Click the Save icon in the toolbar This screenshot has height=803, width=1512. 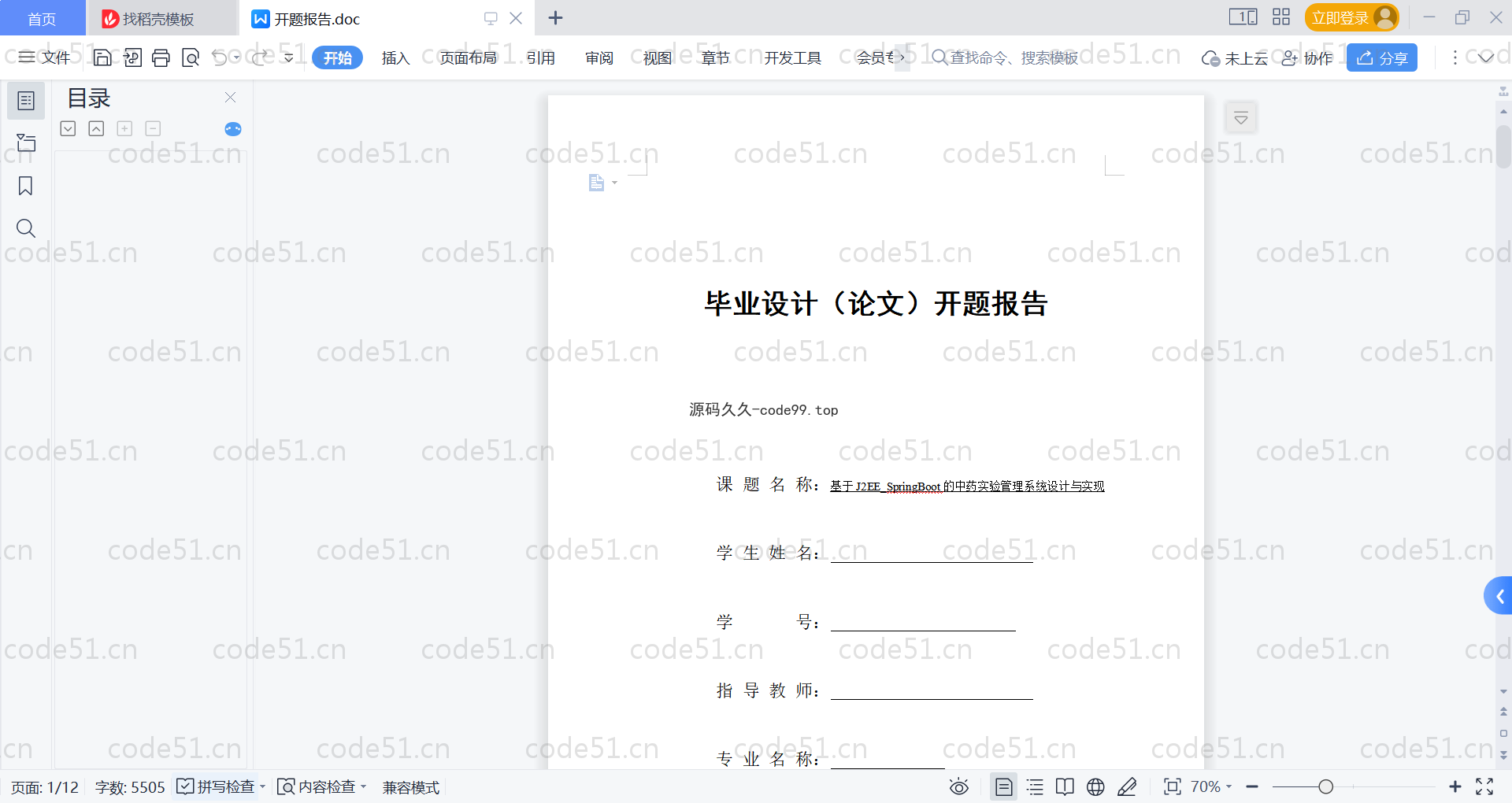pyautogui.click(x=102, y=57)
